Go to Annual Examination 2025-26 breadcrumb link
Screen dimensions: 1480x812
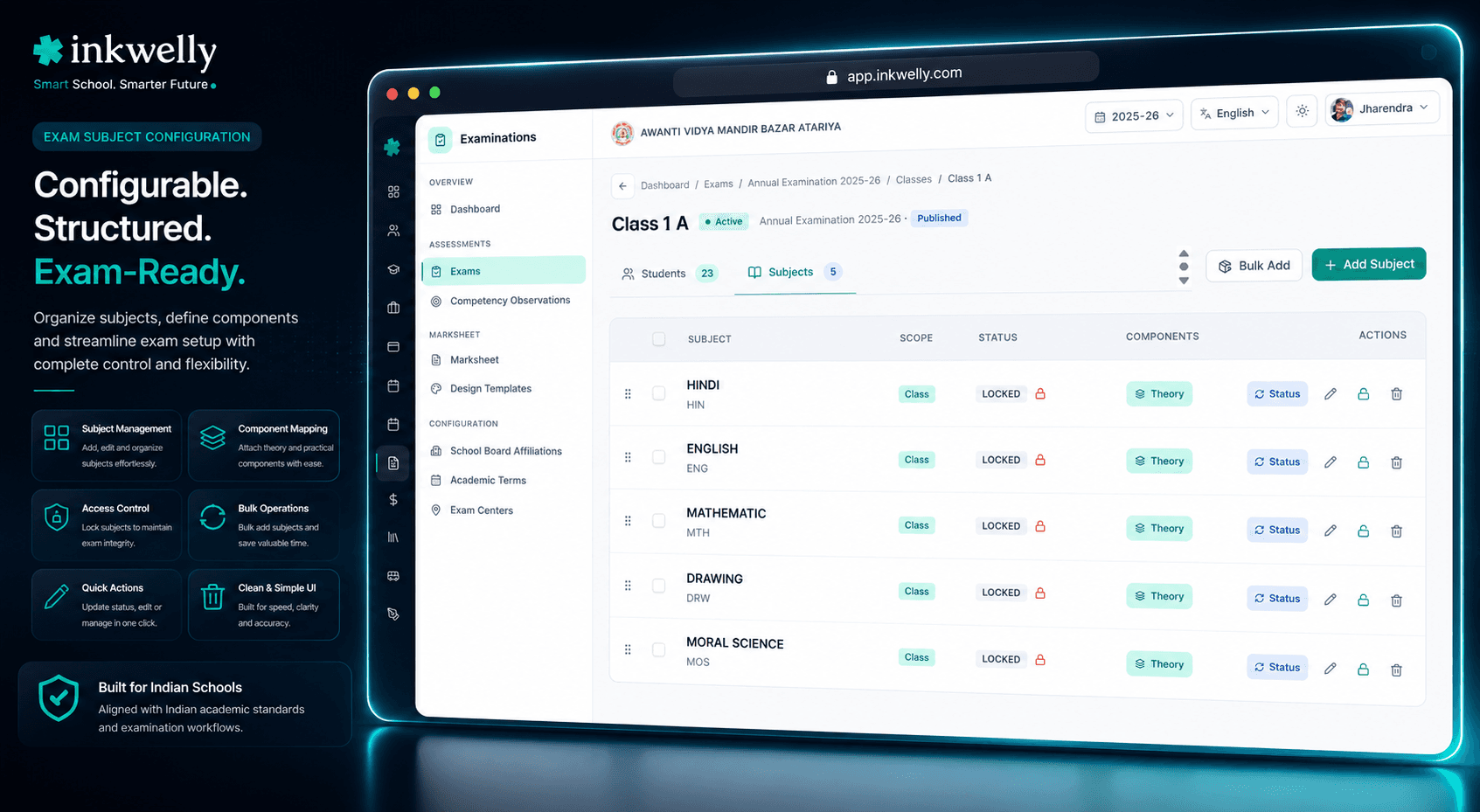pos(814,182)
